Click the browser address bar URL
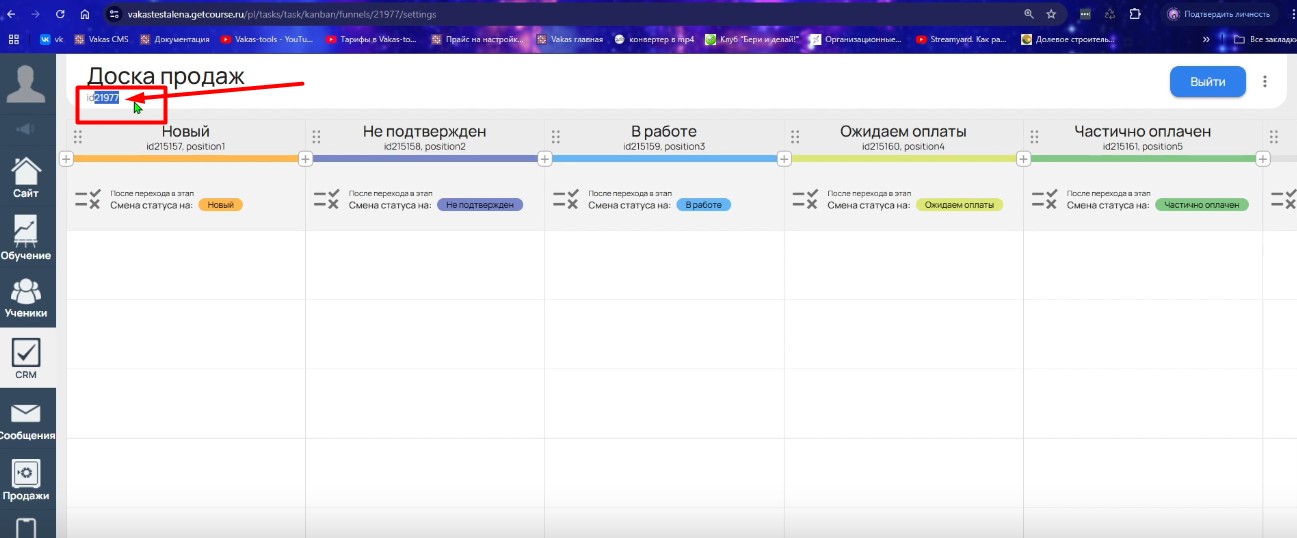This screenshot has height=538, width=1297. pos(282,14)
